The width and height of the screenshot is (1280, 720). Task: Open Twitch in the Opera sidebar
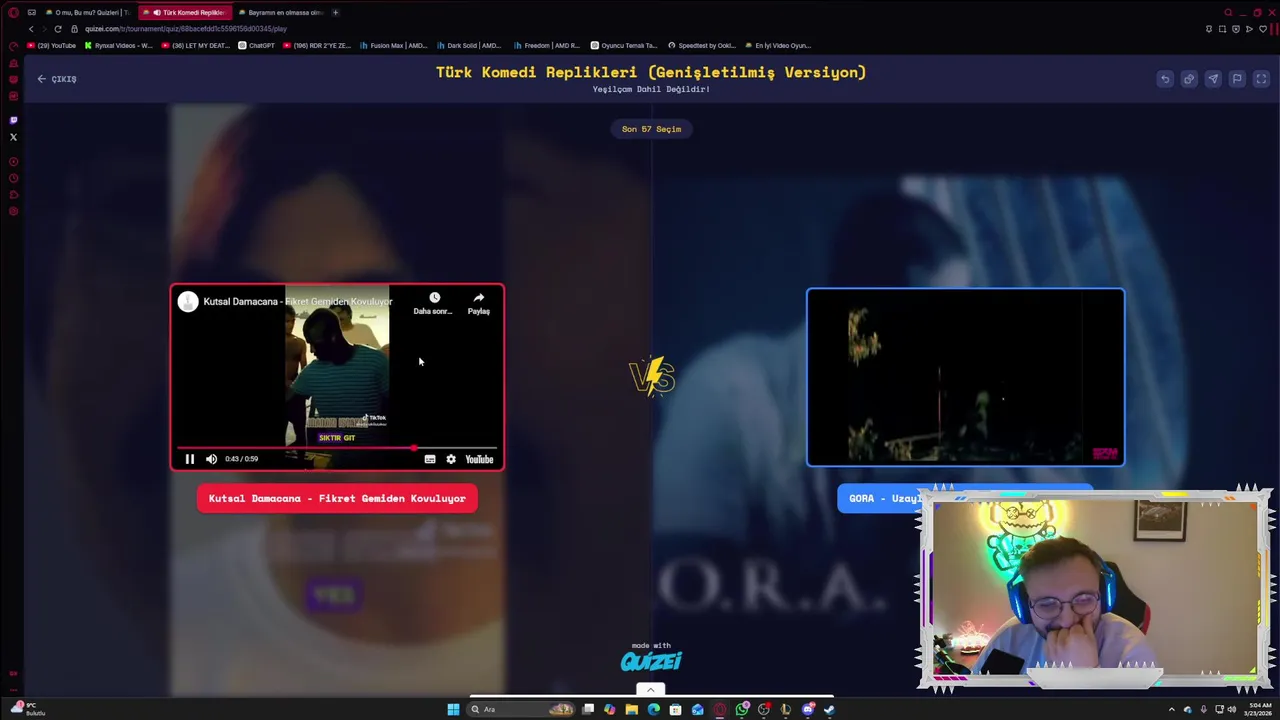pos(13,120)
